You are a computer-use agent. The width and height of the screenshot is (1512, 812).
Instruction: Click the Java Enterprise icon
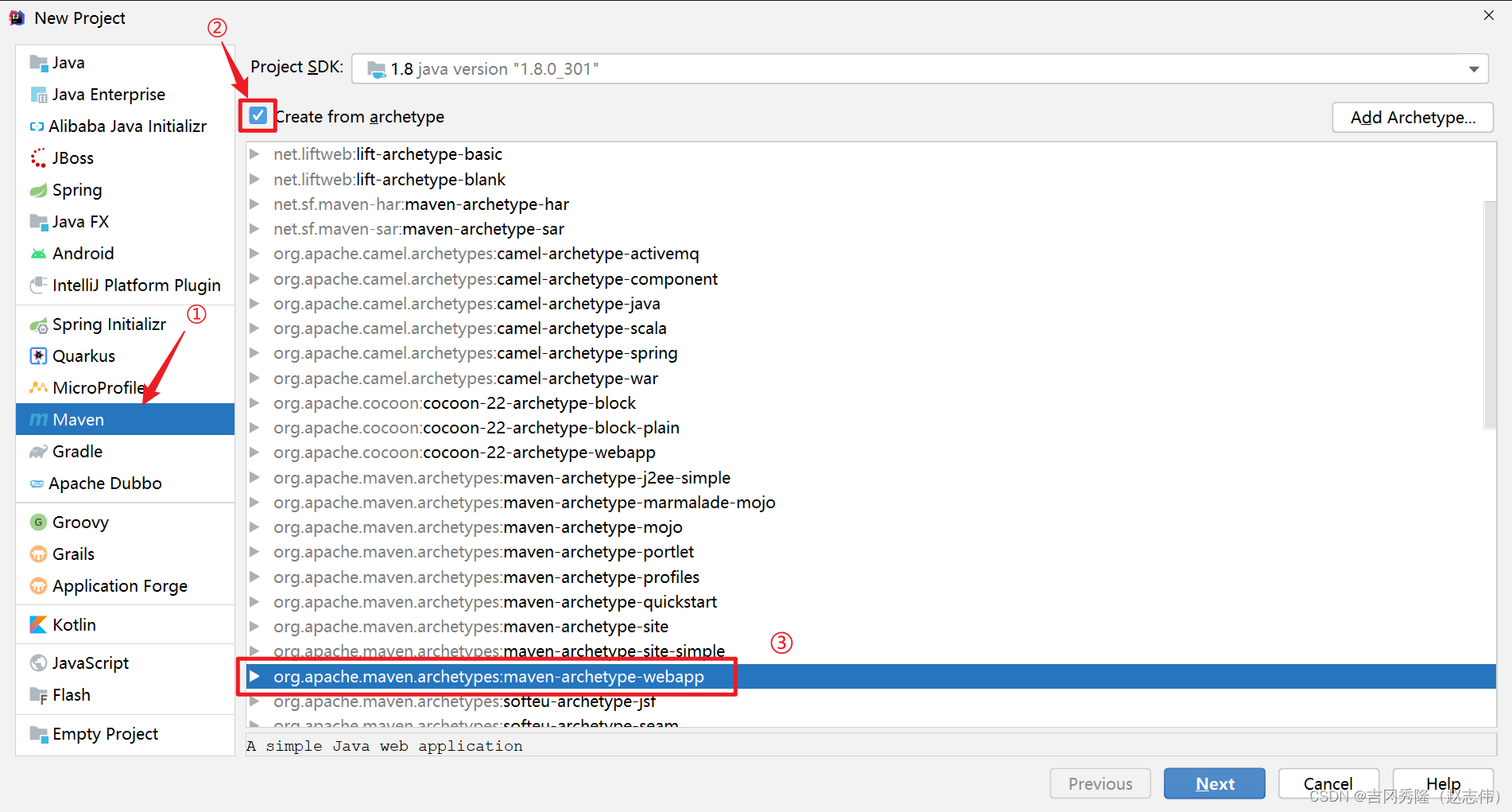click(x=38, y=95)
